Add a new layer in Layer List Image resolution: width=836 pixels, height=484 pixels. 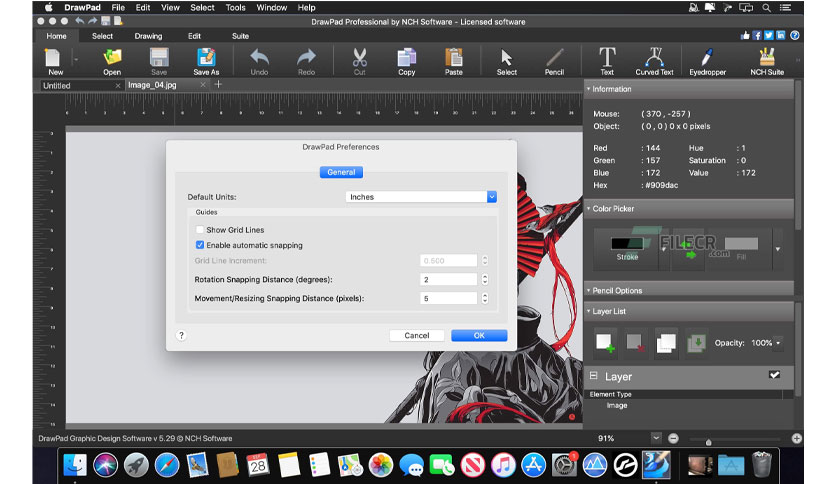pyautogui.click(x=605, y=343)
